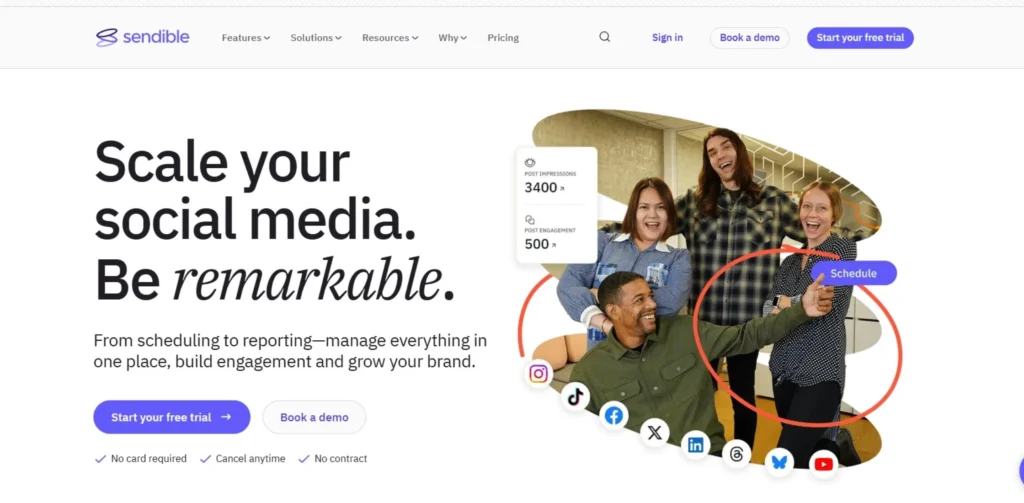The height and width of the screenshot is (503, 1024).
Task: Click the Sendible logo
Action: coord(142,37)
